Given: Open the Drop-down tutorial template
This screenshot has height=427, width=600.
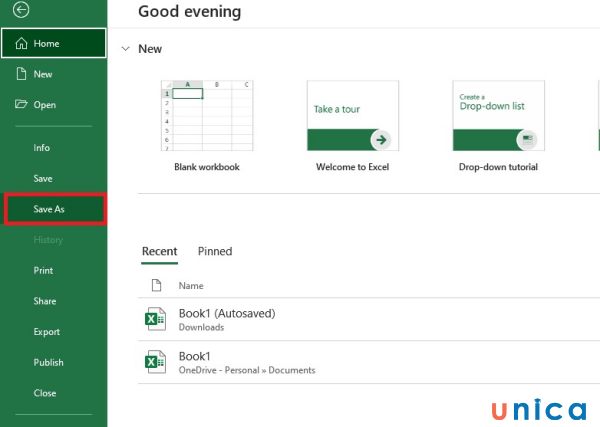Looking at the screenshot, I should pyautogui.click(x=499, y=116).
